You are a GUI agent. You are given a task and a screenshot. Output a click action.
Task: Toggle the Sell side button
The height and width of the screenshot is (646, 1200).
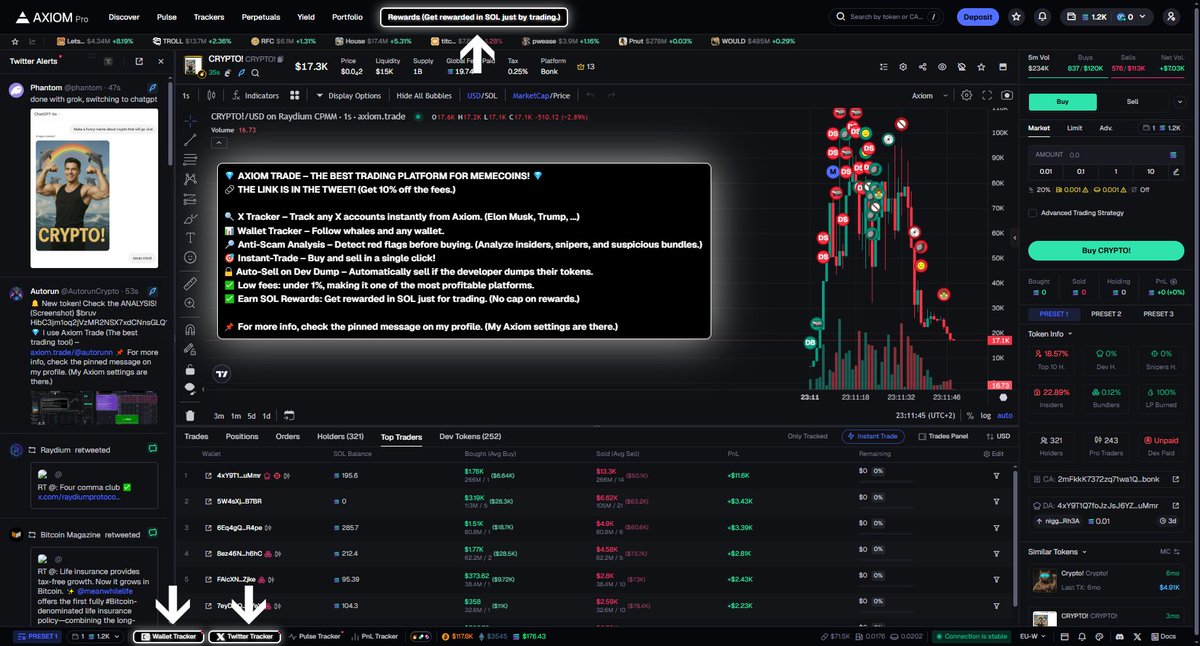click(1133, 101)
